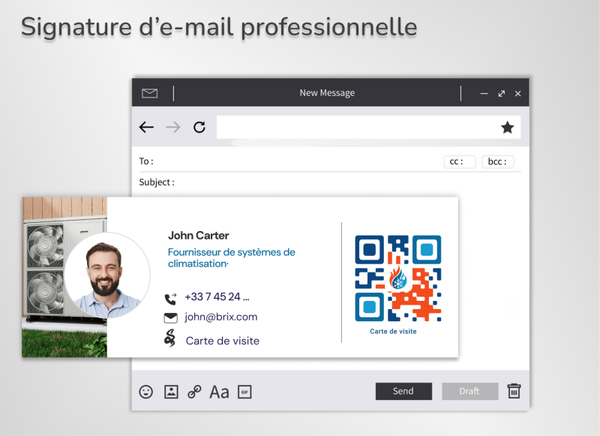
Task: Click the job title Fournisseur de systèmes de climatisation
Action: click(232, 258)
